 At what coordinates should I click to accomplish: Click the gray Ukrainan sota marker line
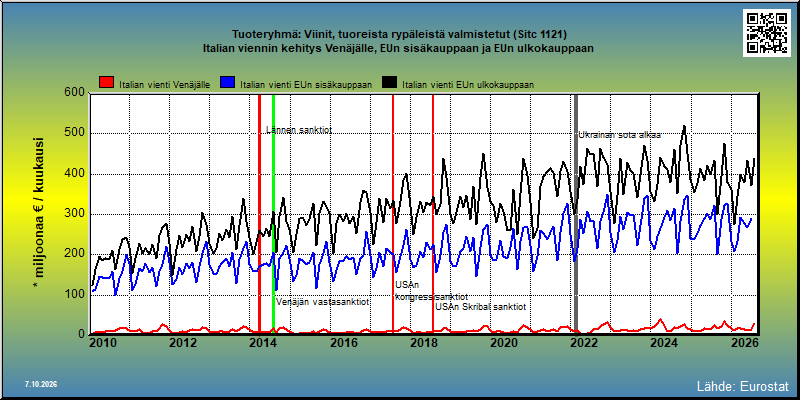click(x=576, y=214)
